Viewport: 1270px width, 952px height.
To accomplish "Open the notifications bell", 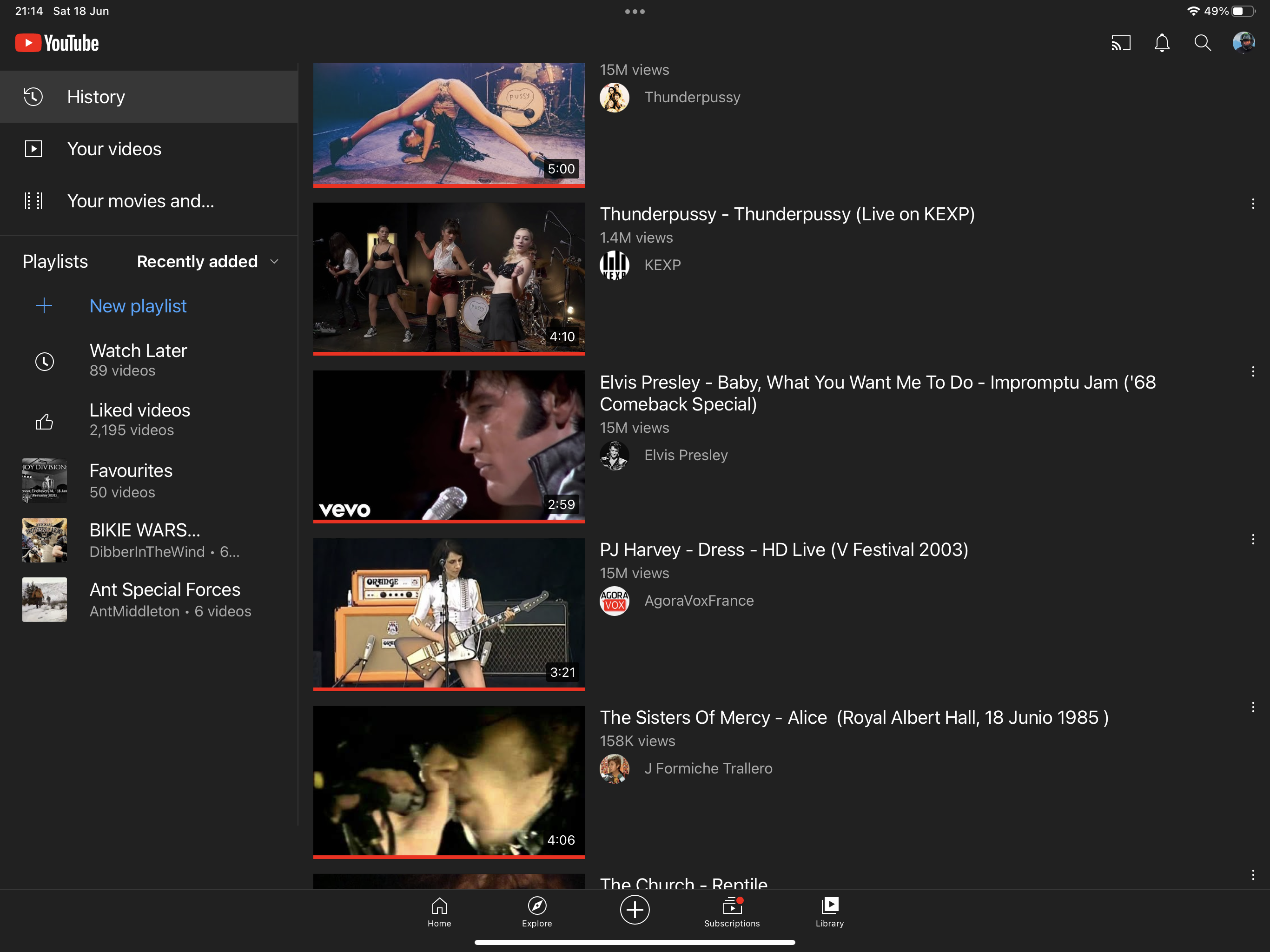I will pos(1162,43).
